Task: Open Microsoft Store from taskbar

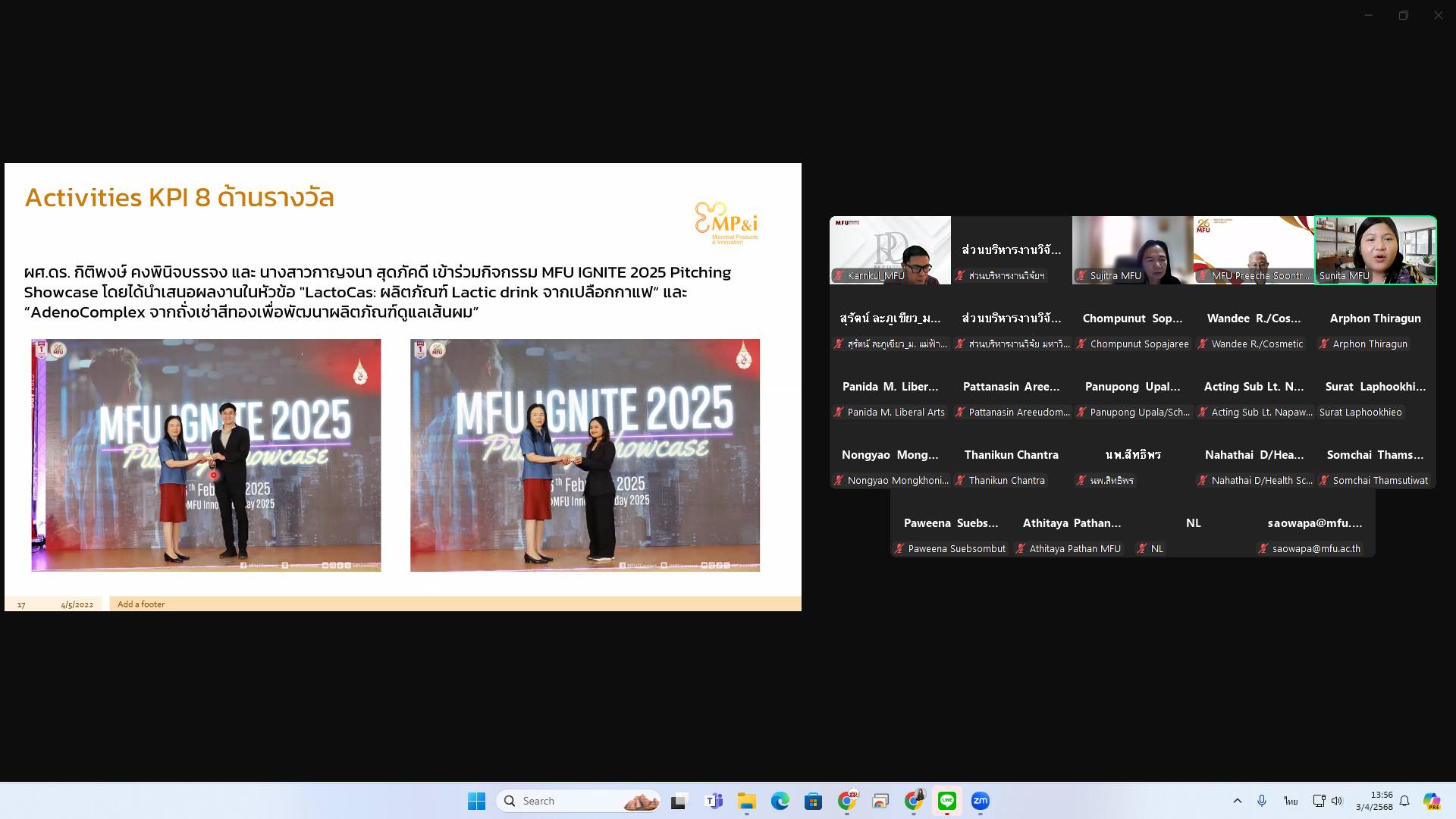Action: (x=814, y=801)
